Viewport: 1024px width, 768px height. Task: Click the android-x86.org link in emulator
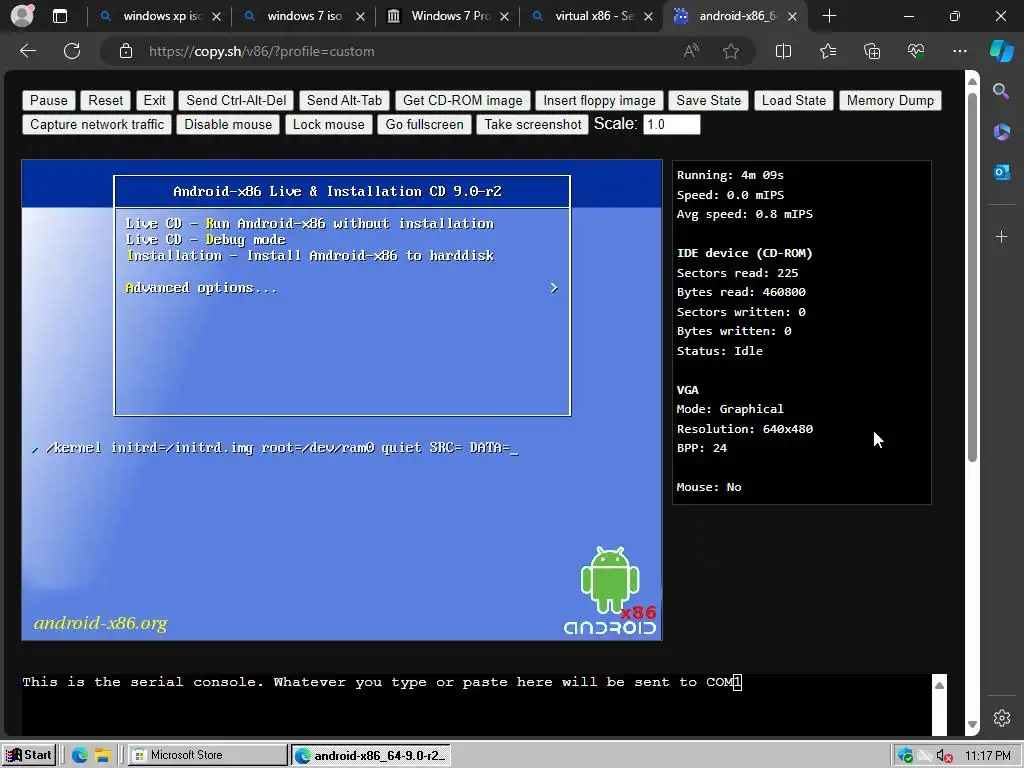click(x=101, y=624)
